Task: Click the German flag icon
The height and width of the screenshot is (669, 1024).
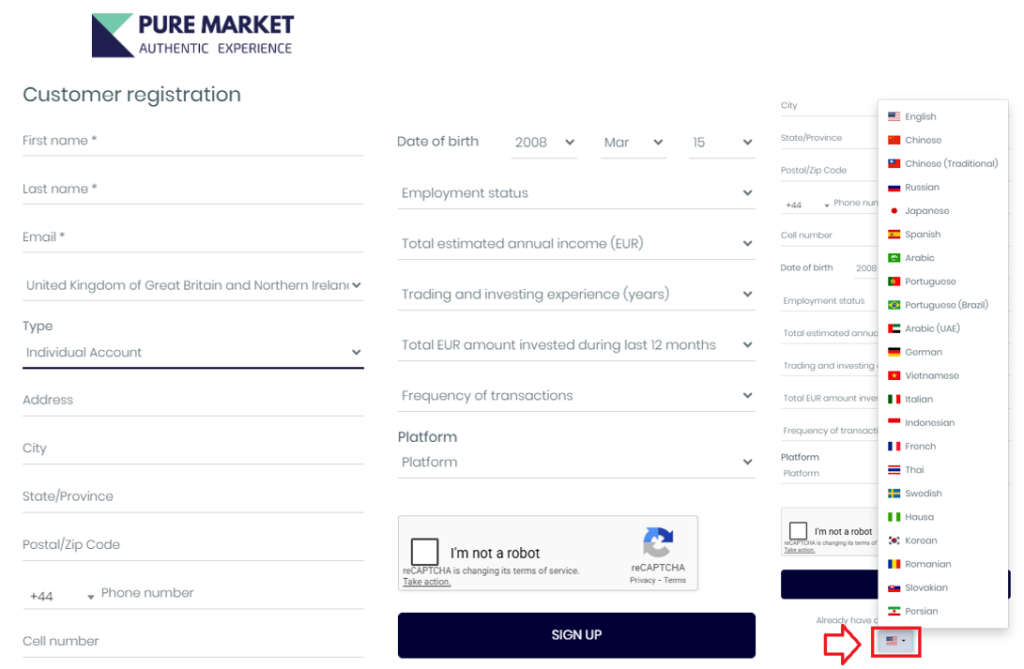Action: [x=894, y=352]
